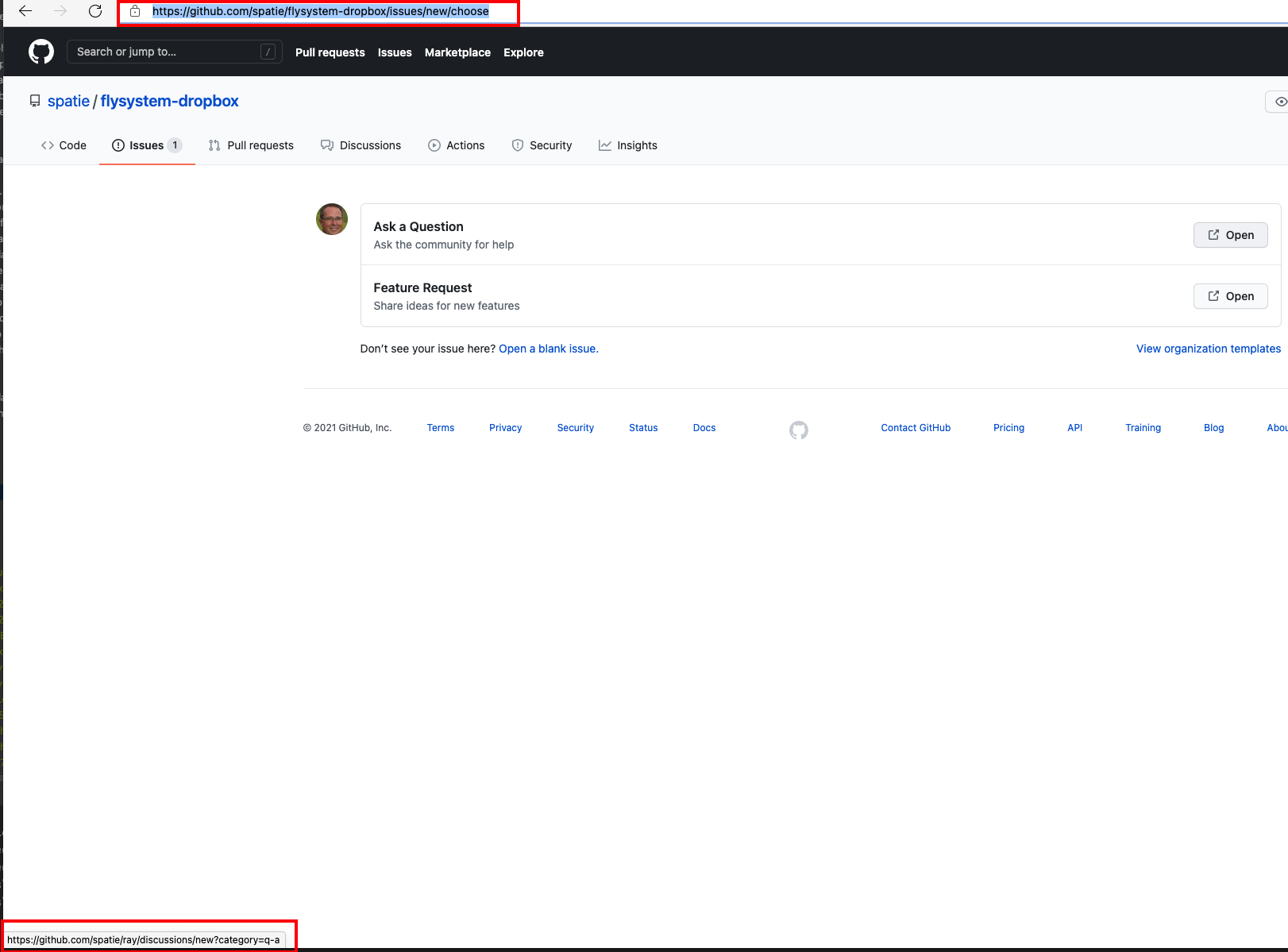Open GitHub home via the Octocat logo

coord(41,52)
